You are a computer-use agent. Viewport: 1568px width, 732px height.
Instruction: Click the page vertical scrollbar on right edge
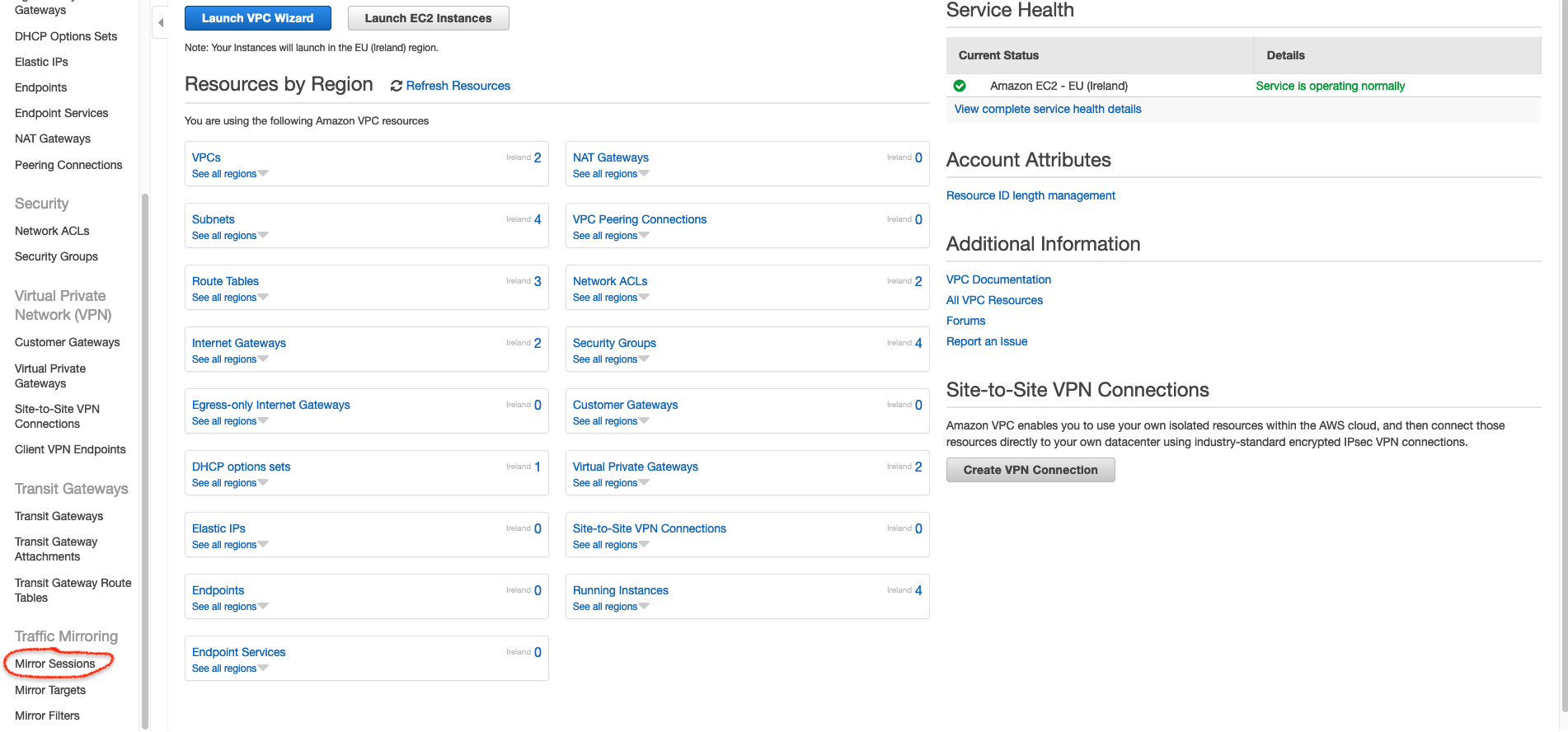[x=1564, y=354]
